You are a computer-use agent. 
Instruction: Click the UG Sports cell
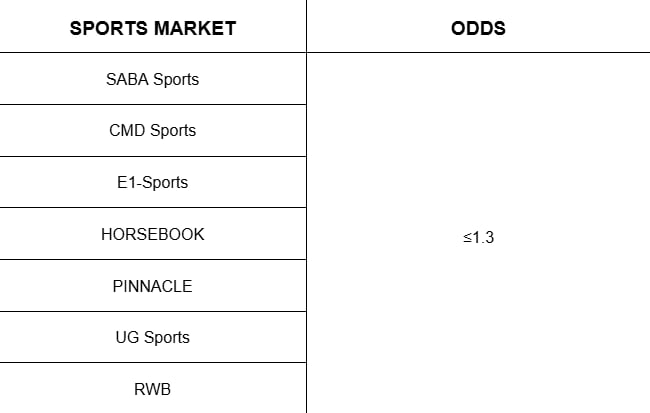point(153,338)
